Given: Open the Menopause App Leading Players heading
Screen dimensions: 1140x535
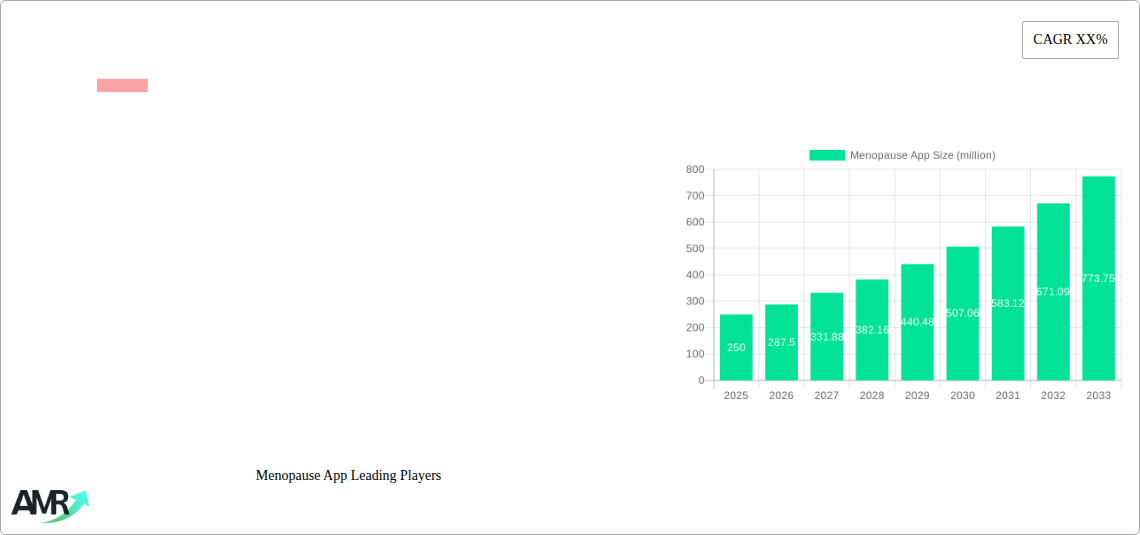Looking at the screenshot, I should (x=348, y=476).
